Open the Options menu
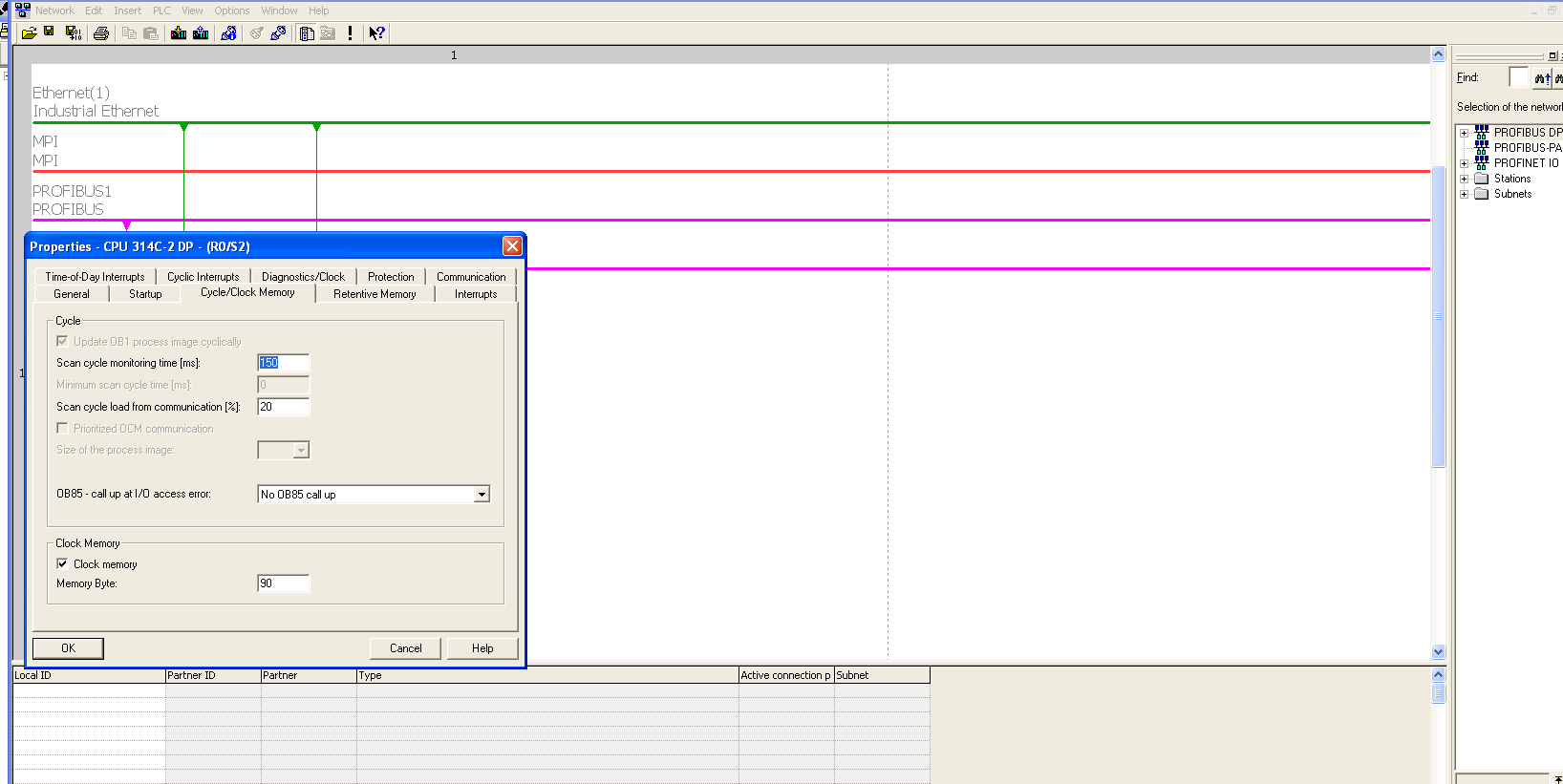The height and width of the screenshot is (784, 1563). point(231,11)
